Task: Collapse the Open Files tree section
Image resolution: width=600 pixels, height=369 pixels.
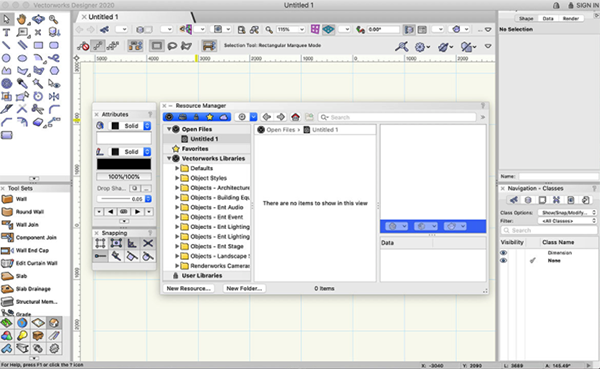Action: point(169,129)
